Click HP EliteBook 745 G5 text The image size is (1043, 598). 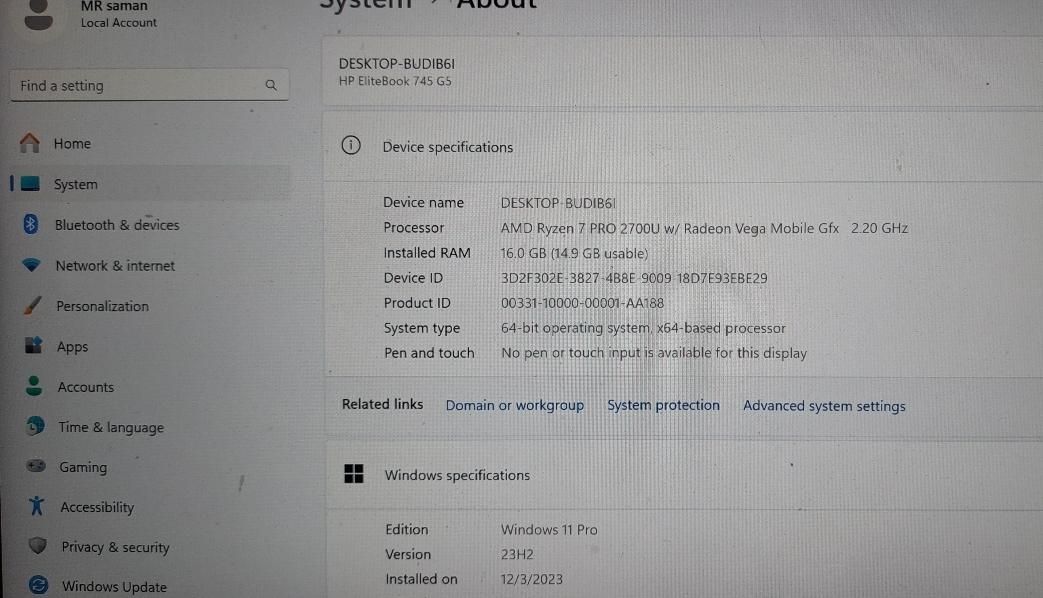[x=395, y=81]
